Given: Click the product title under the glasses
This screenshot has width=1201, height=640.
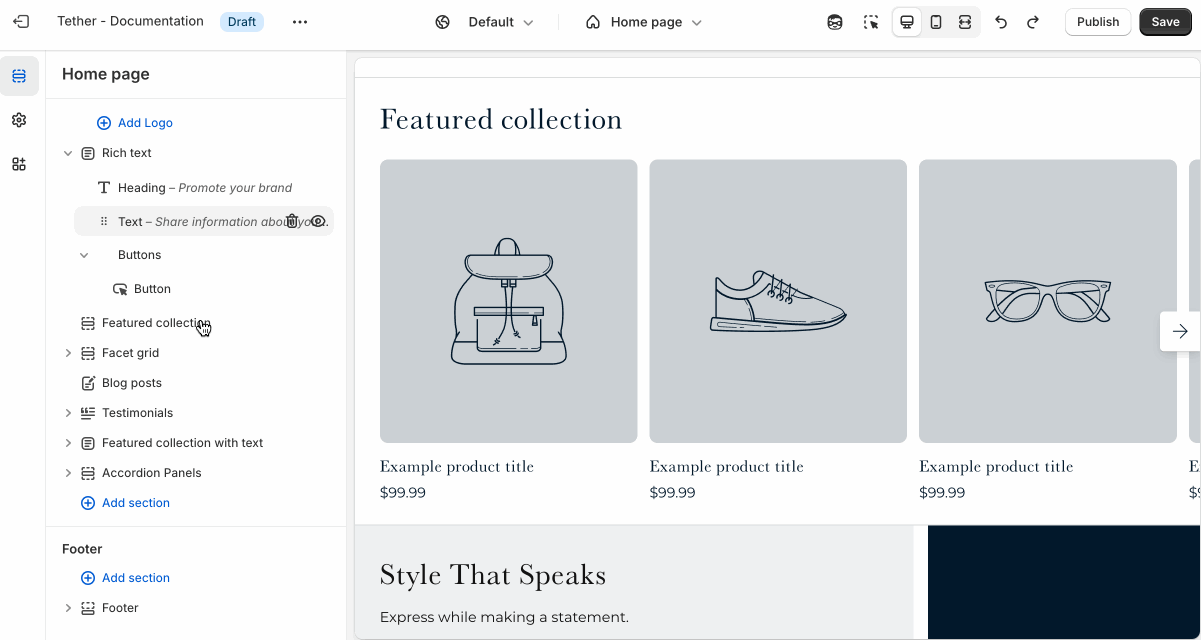Looking at the screenshot, I should point(996,467).
